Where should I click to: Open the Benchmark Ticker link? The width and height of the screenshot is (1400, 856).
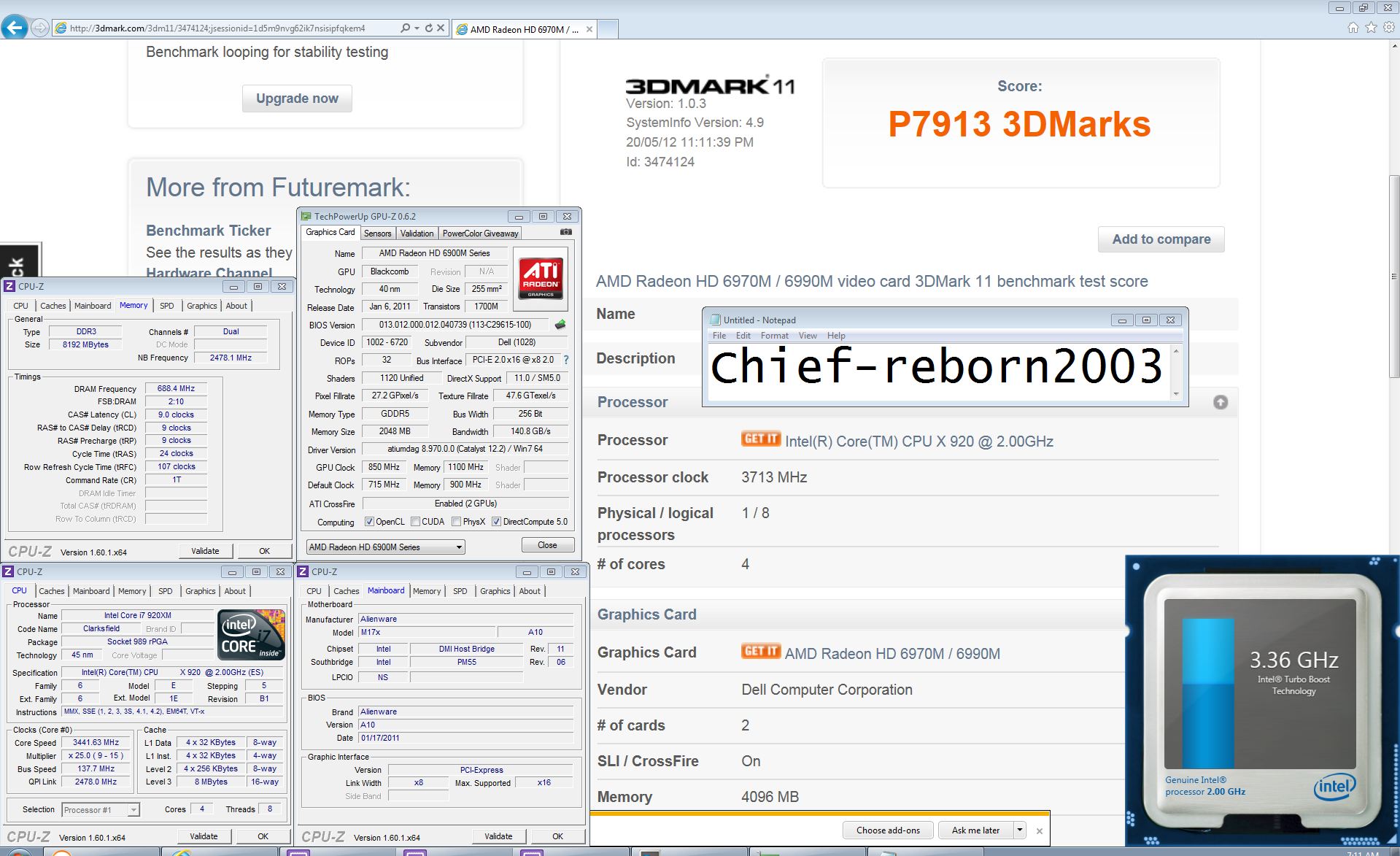[x=208, y=231]
